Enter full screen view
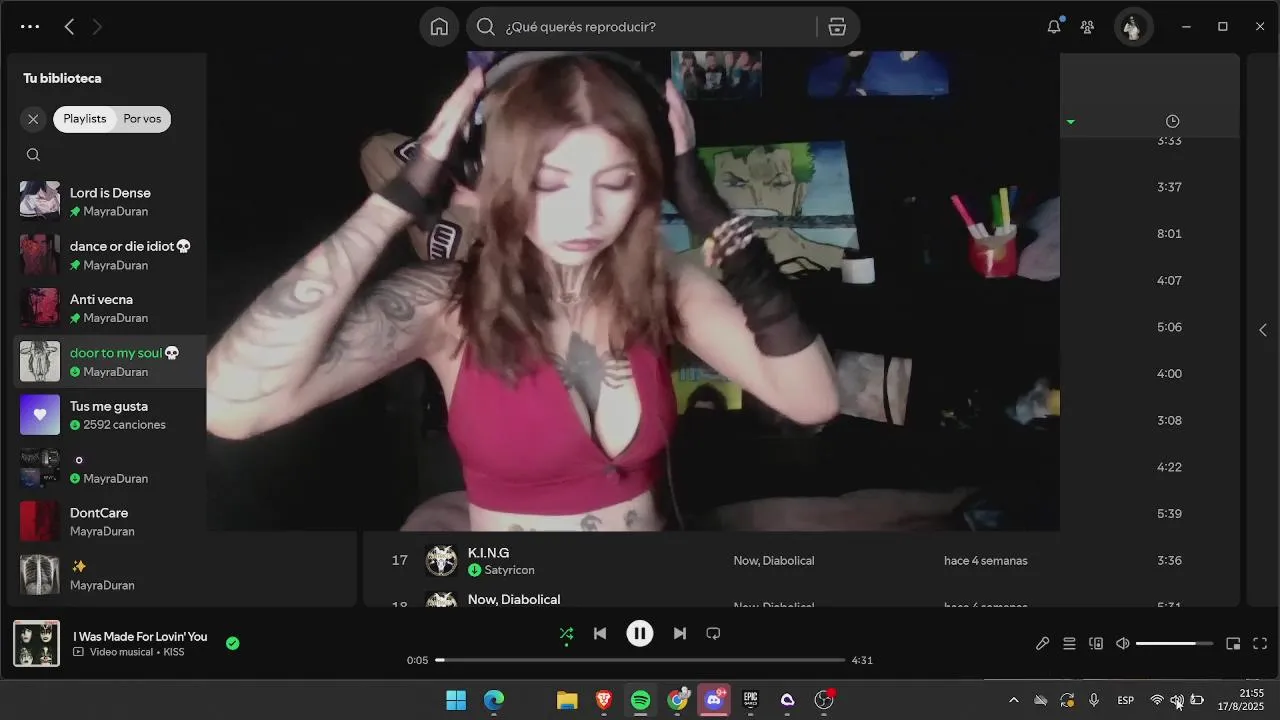This screenshot has width=1280, height=720. (1260, 644)
